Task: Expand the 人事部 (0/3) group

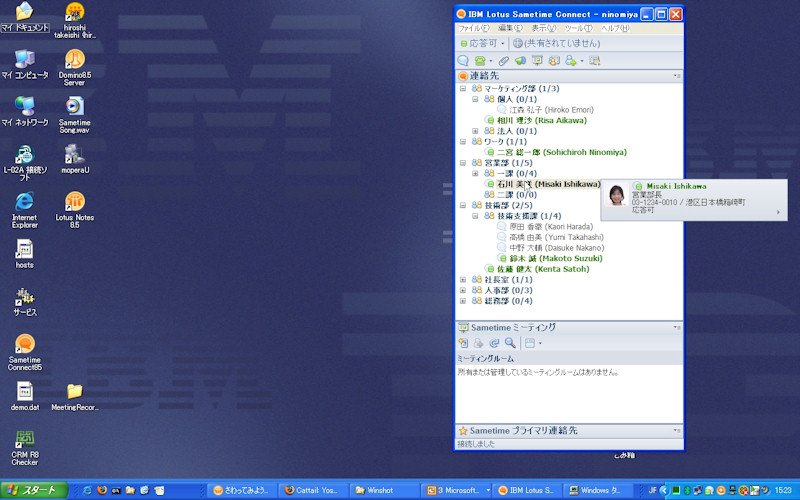Action: tap(463, 290)
